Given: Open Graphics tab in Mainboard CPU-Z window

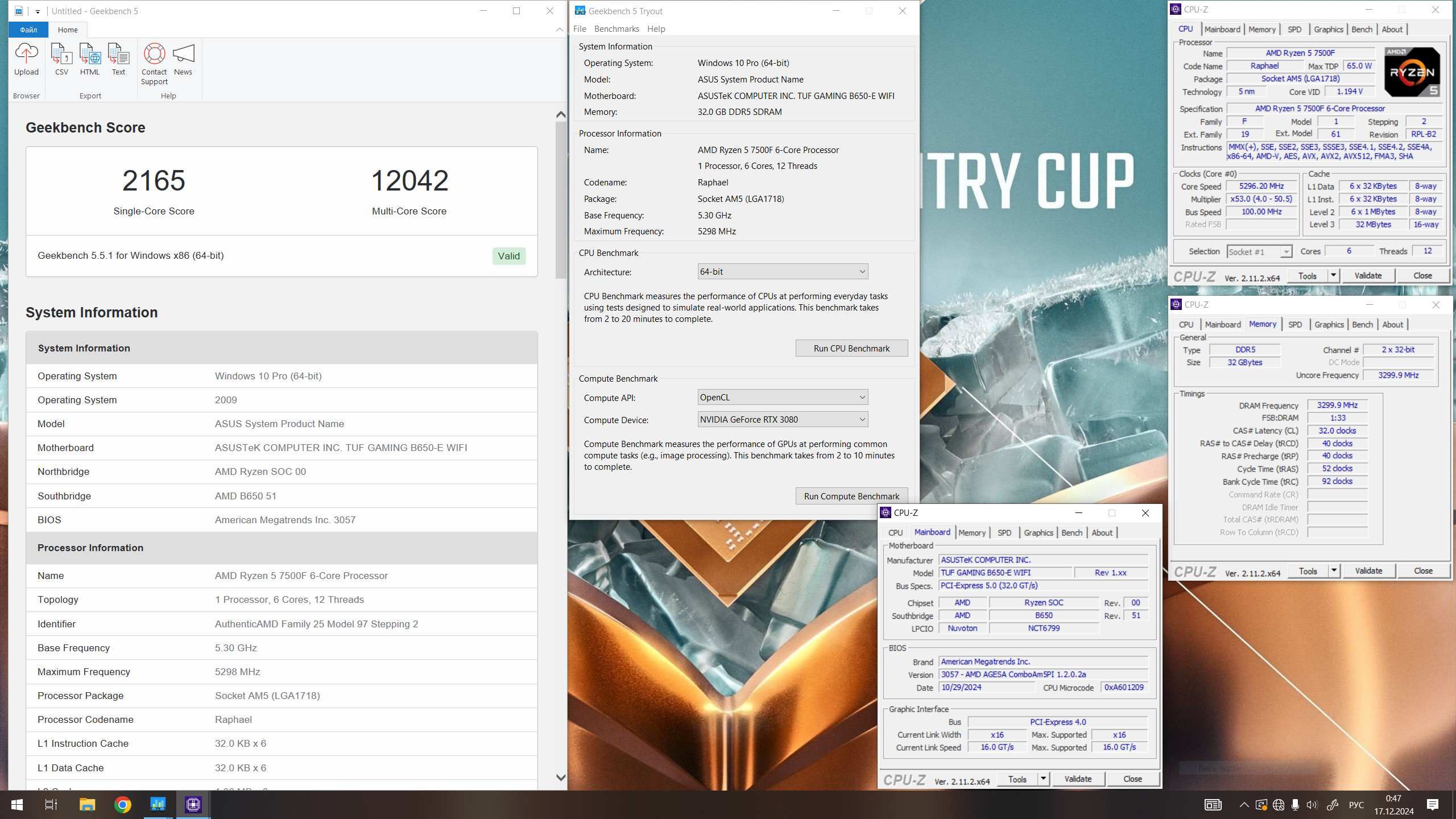Looking at the screenshot, I should coord(1039,532).
